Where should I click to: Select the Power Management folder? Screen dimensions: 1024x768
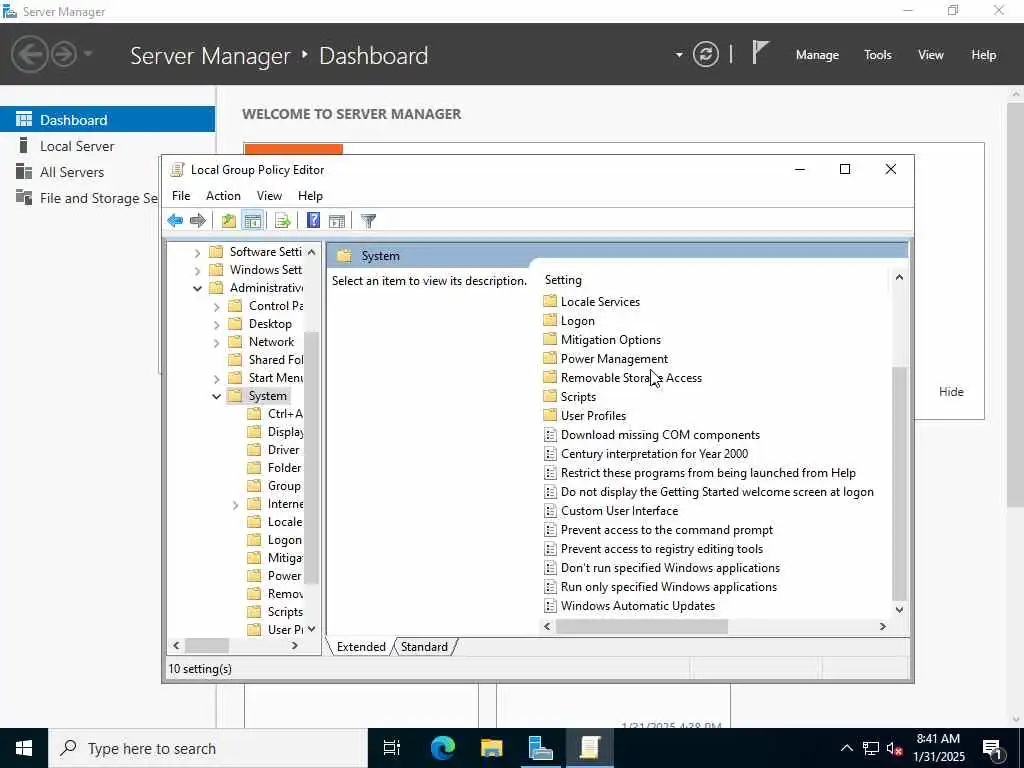click(x=614, y=359)
